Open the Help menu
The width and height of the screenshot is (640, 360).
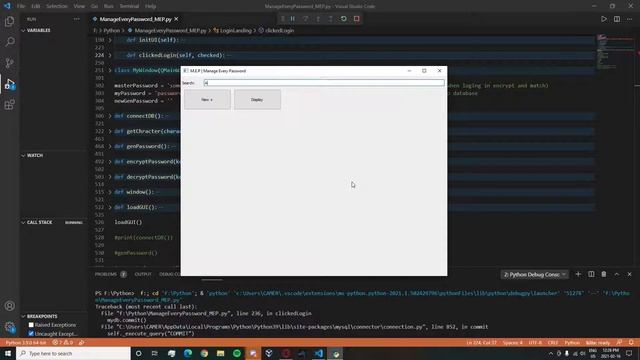(151, 6)
